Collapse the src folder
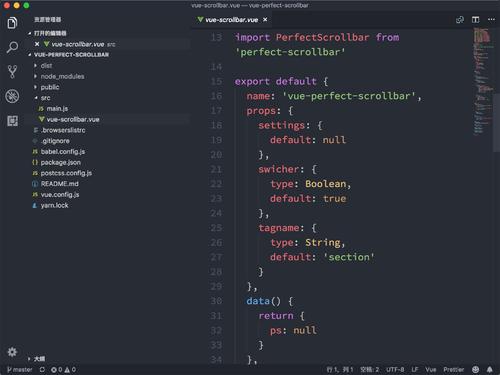This screenshot has height=375, width=500. point(36,98)
